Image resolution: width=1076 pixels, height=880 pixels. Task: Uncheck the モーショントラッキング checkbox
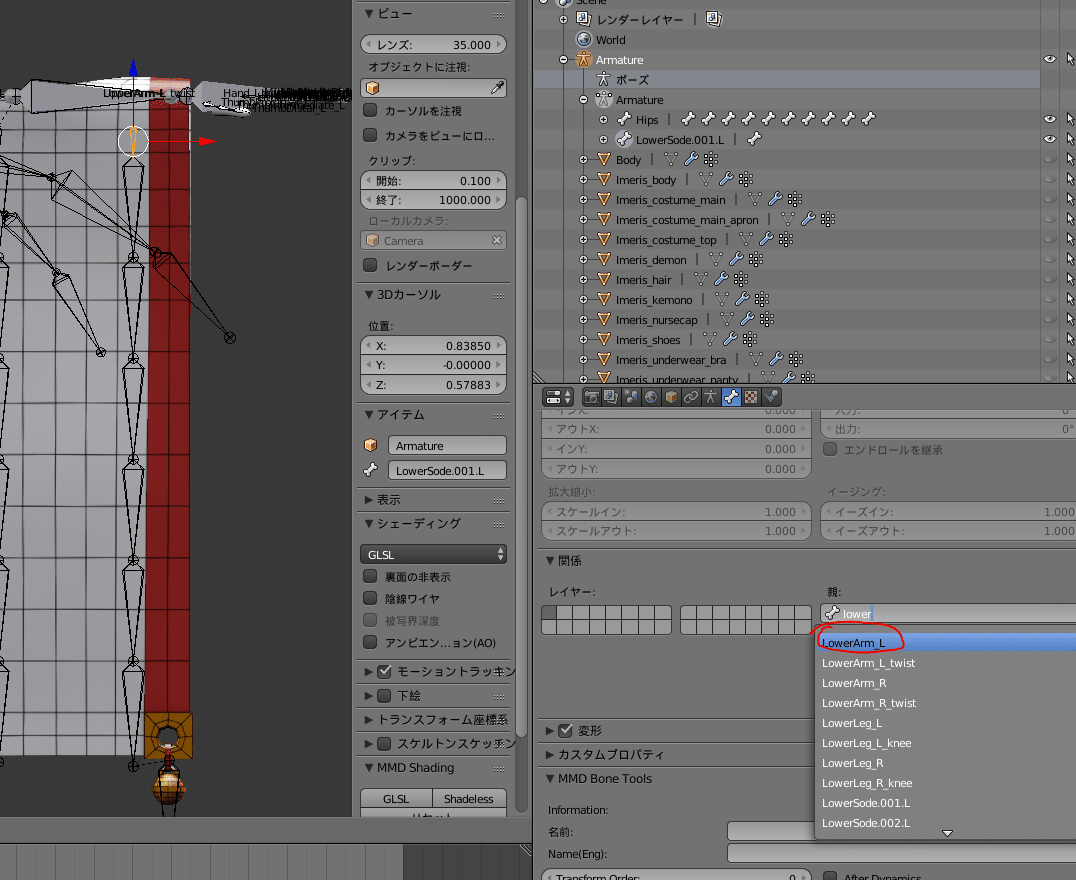(384, 671)
